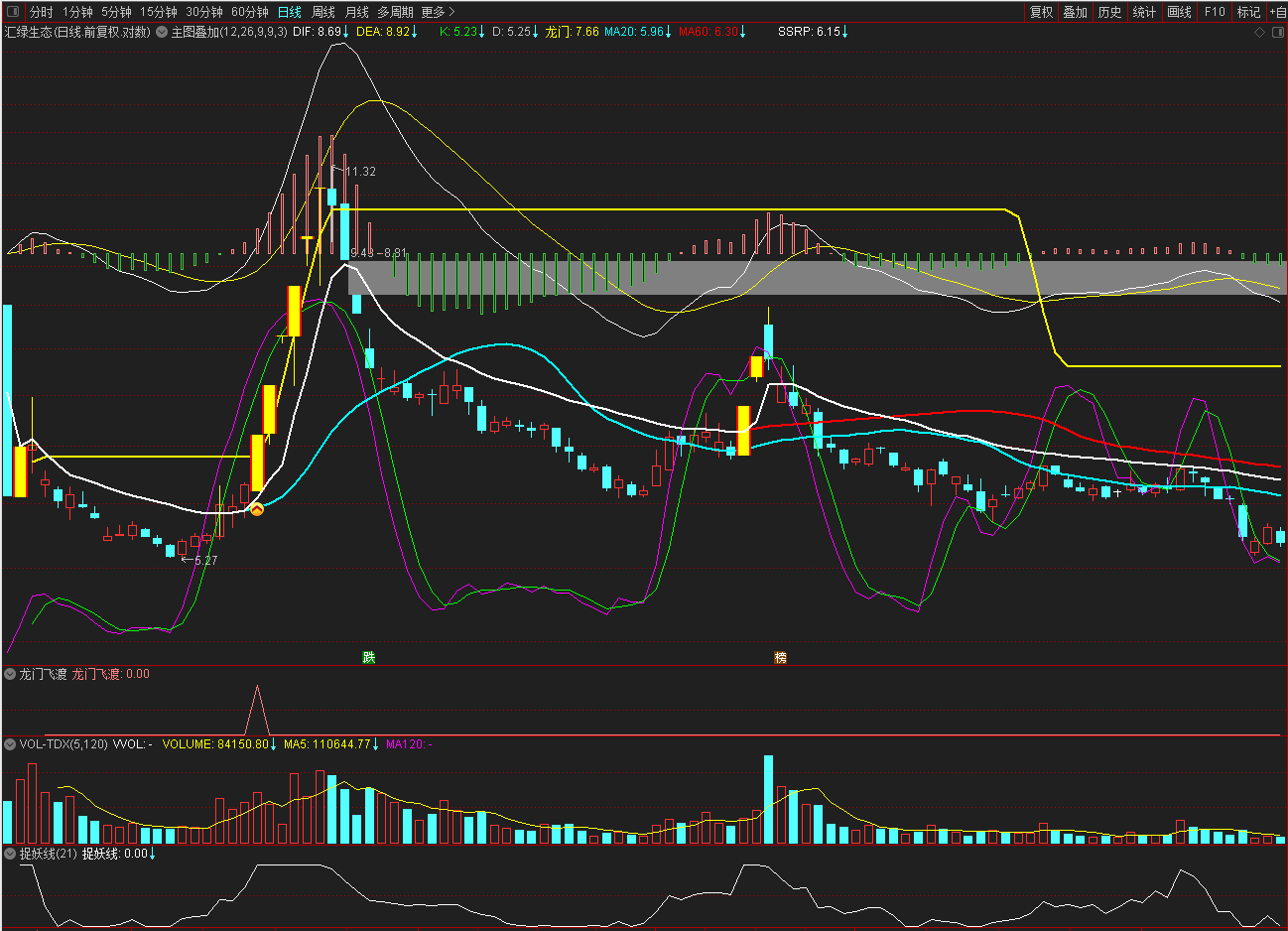This screenshot has height=931, width=1288.
Task: Click the orange buy-signal marker under candles
Action: pyautogui.click(x=257, y=509)
